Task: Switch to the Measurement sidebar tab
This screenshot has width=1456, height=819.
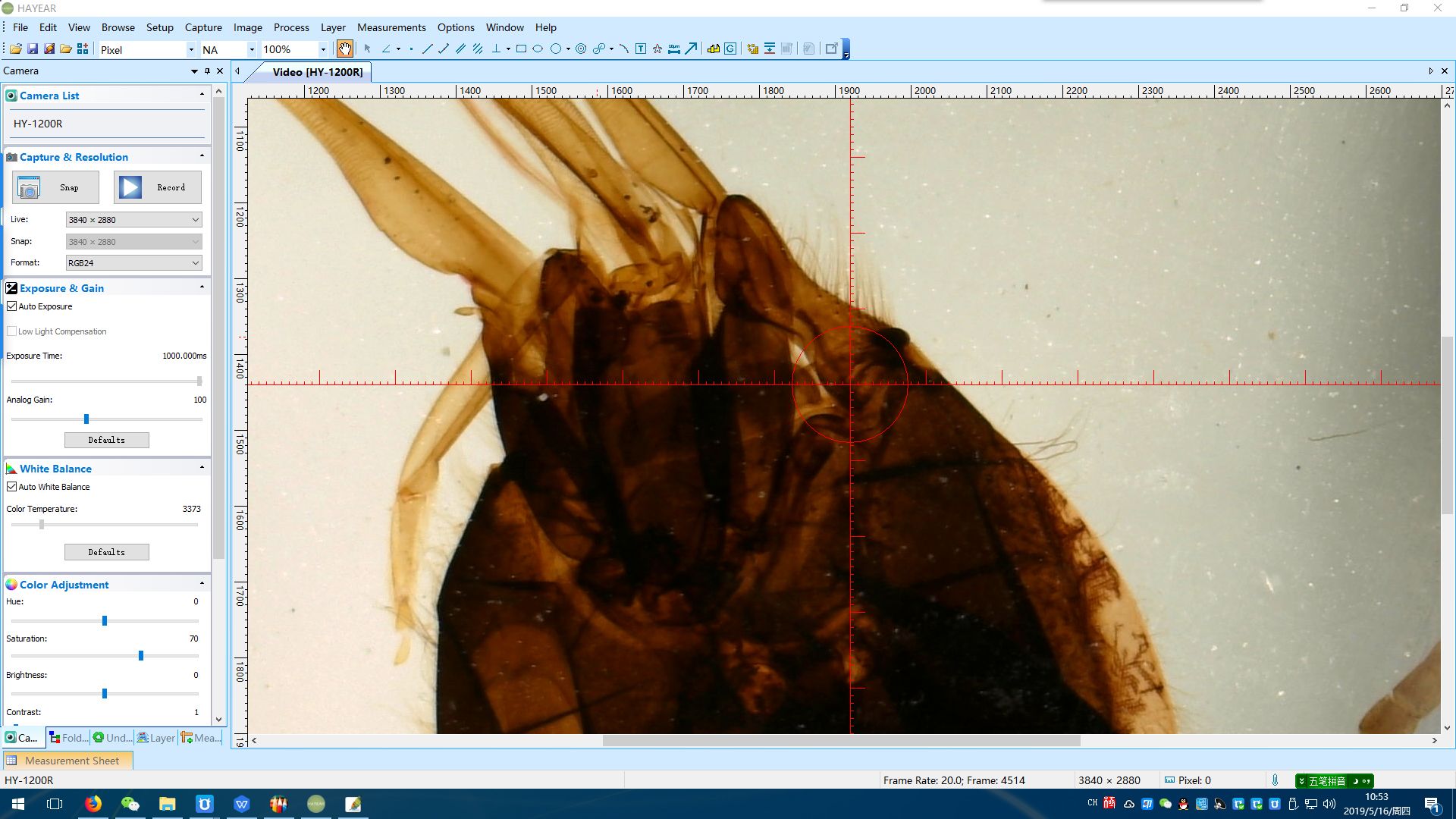Action: click(201, 738)
